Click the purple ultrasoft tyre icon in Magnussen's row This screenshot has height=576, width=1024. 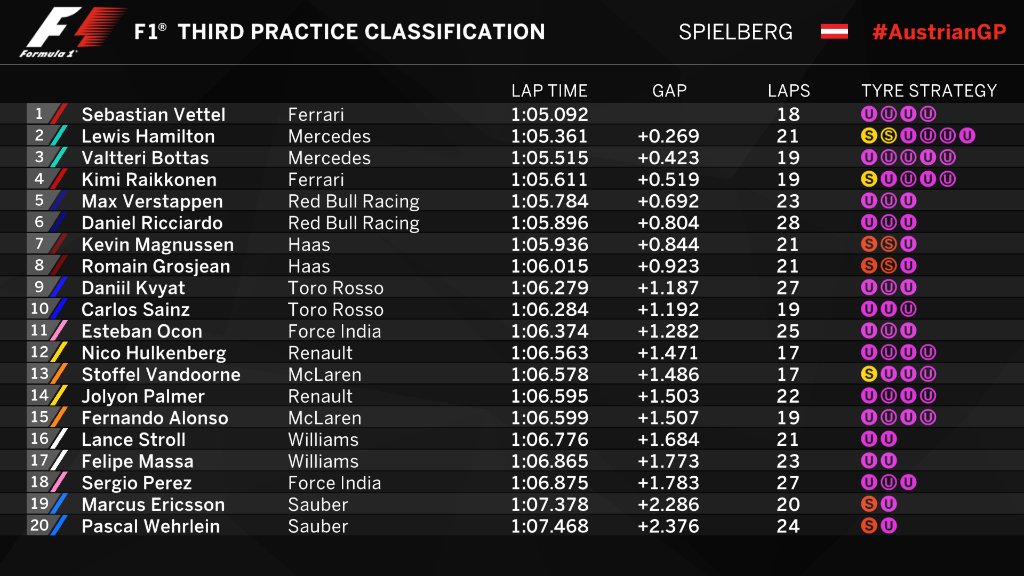tap(907, 245)
